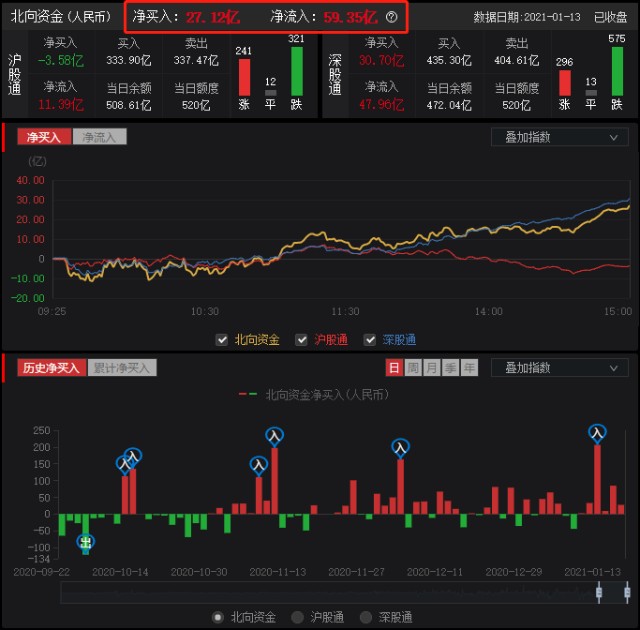Click the total 净买入 value 27.12亿
Viewport: 640px width, 630px height.
213,17
